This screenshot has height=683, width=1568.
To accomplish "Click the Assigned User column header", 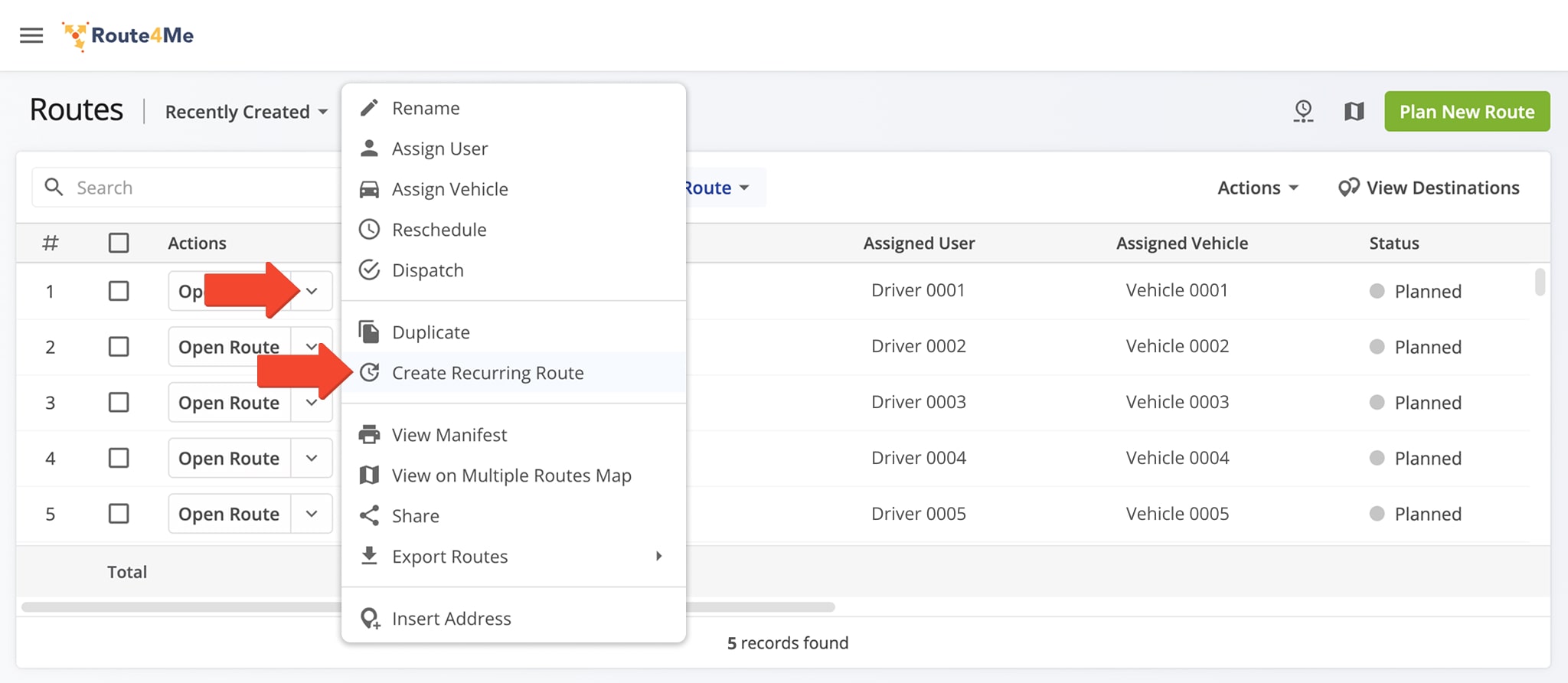I will point(919,243).
